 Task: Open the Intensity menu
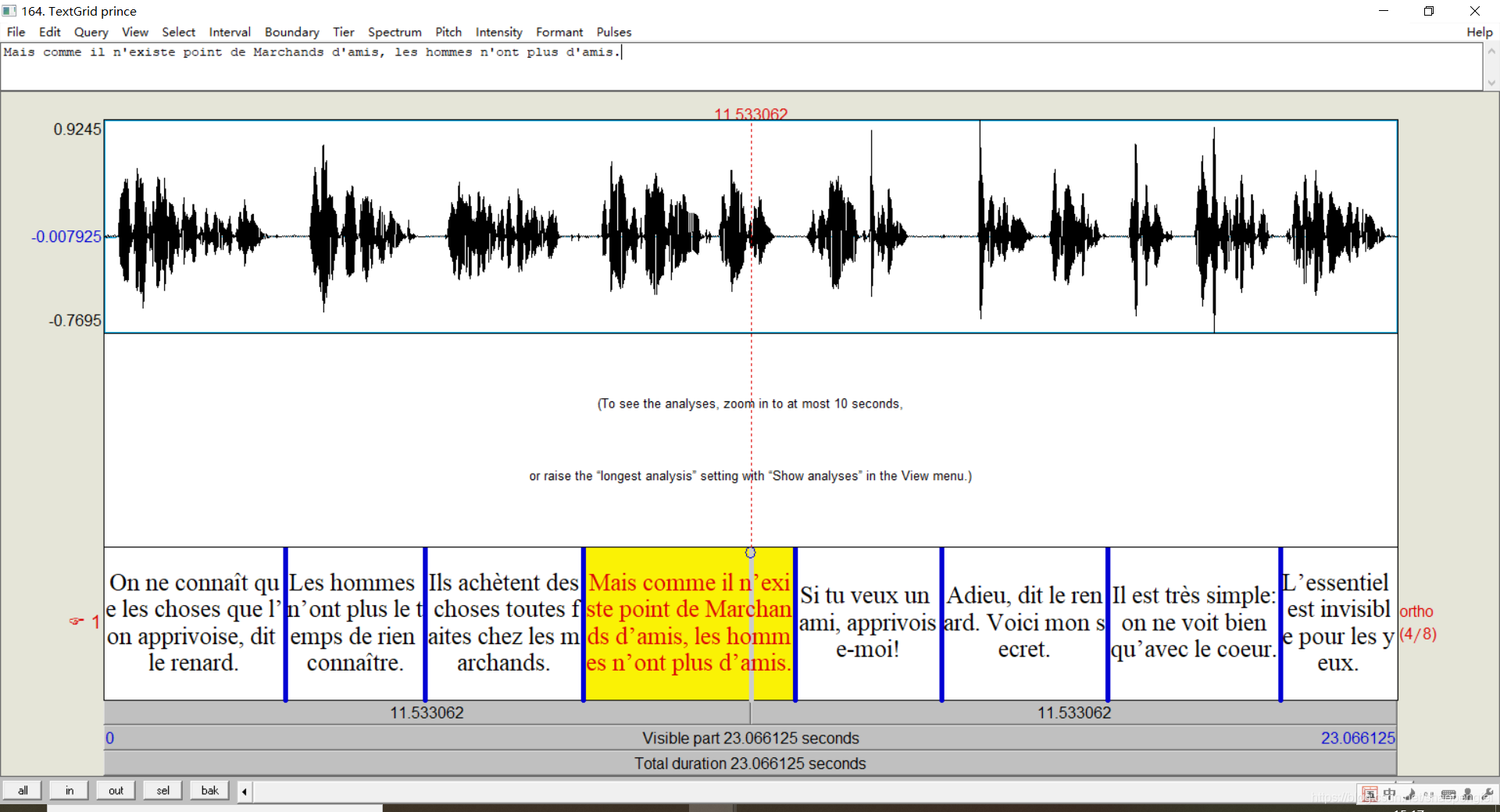(x=498, y=32)
